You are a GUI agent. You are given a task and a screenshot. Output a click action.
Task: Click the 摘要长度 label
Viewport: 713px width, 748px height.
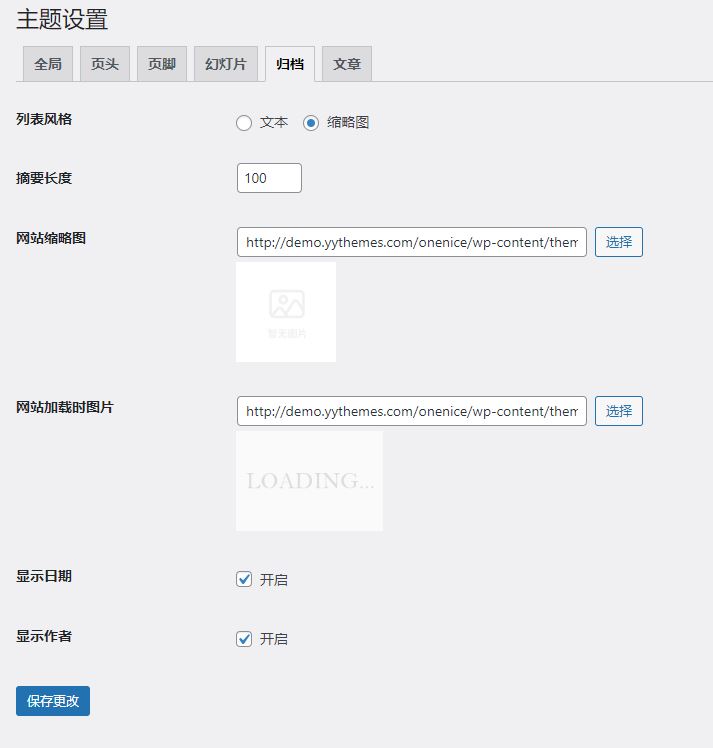tap(44, 178)
